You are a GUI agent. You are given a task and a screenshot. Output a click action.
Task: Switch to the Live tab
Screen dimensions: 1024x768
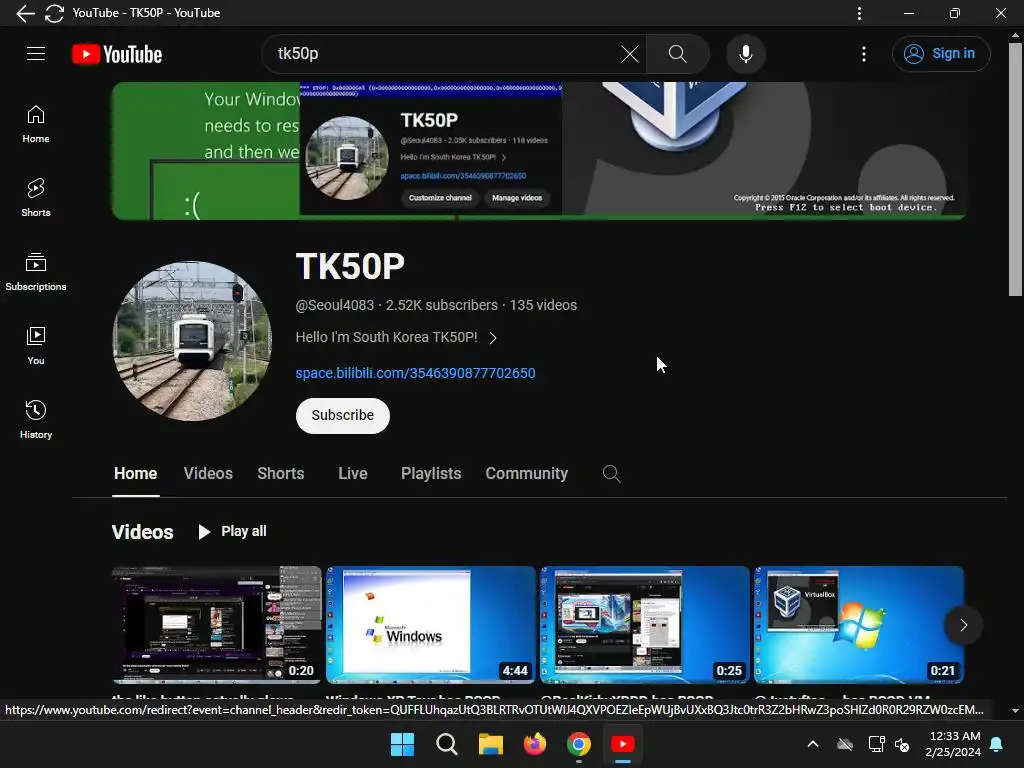(353, 473)
